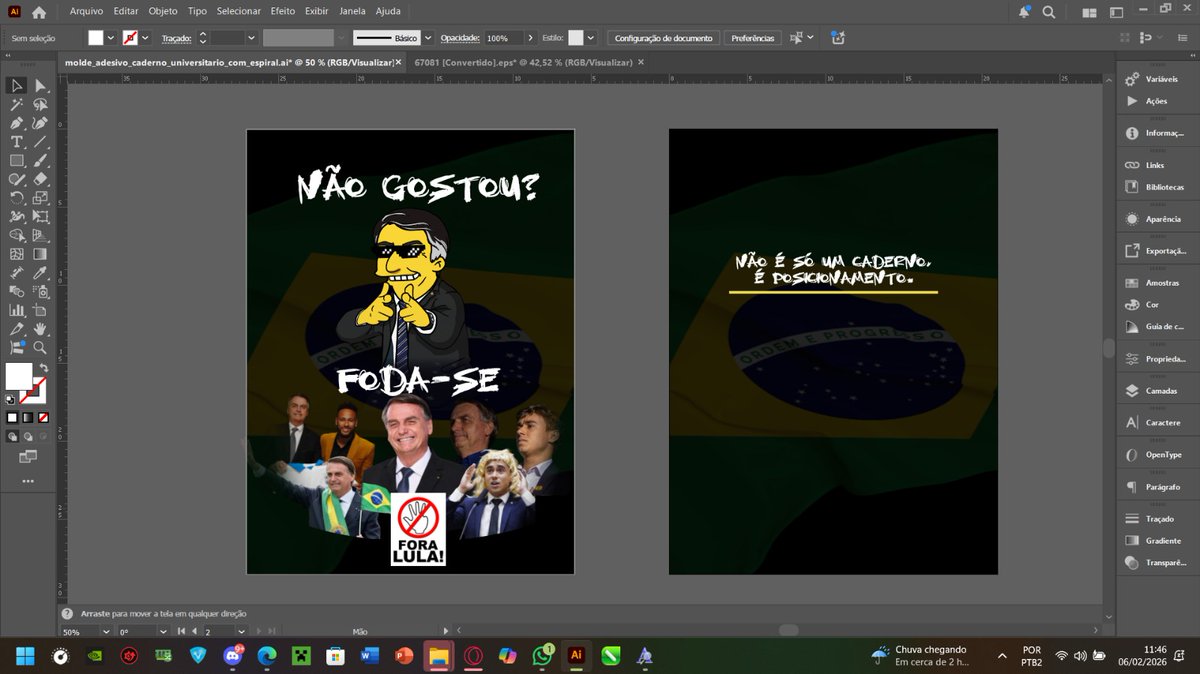
Task: Select the Paintbrush tool
Action: pos(40,160)
